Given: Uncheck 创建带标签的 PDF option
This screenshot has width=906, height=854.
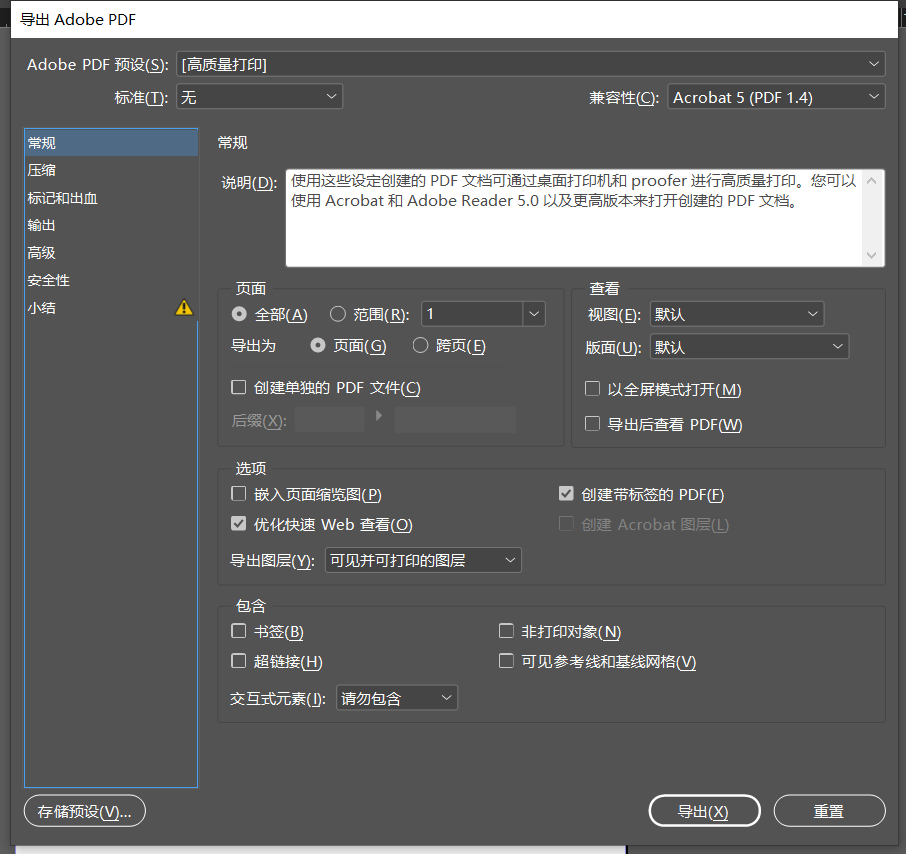Looking at the screenshot, I should (566, 494).
